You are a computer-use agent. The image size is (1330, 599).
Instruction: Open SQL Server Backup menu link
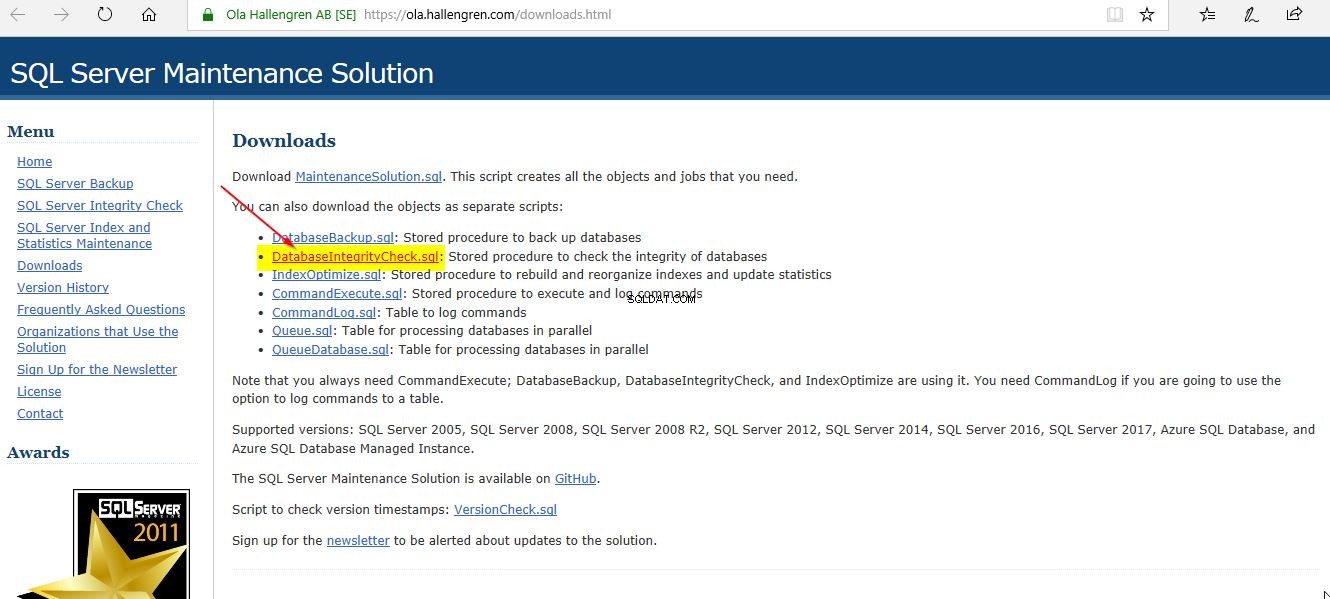(75, 184)
